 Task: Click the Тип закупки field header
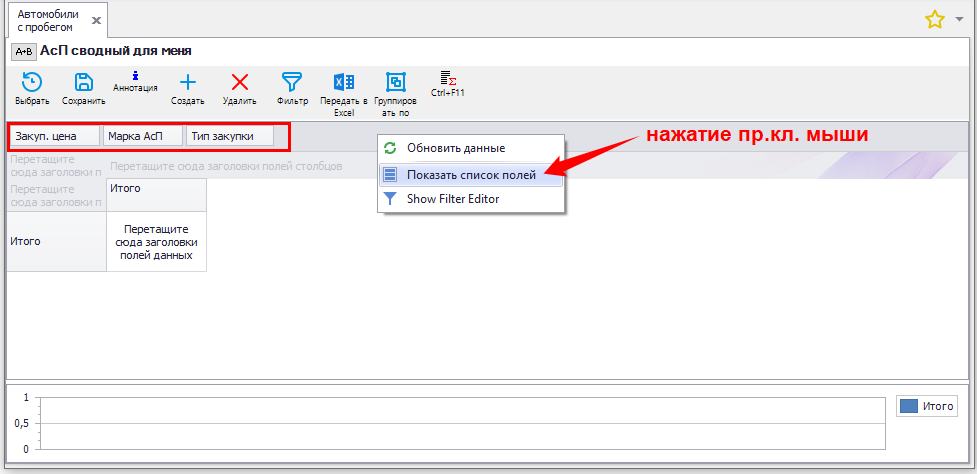(x=229, y=136)
